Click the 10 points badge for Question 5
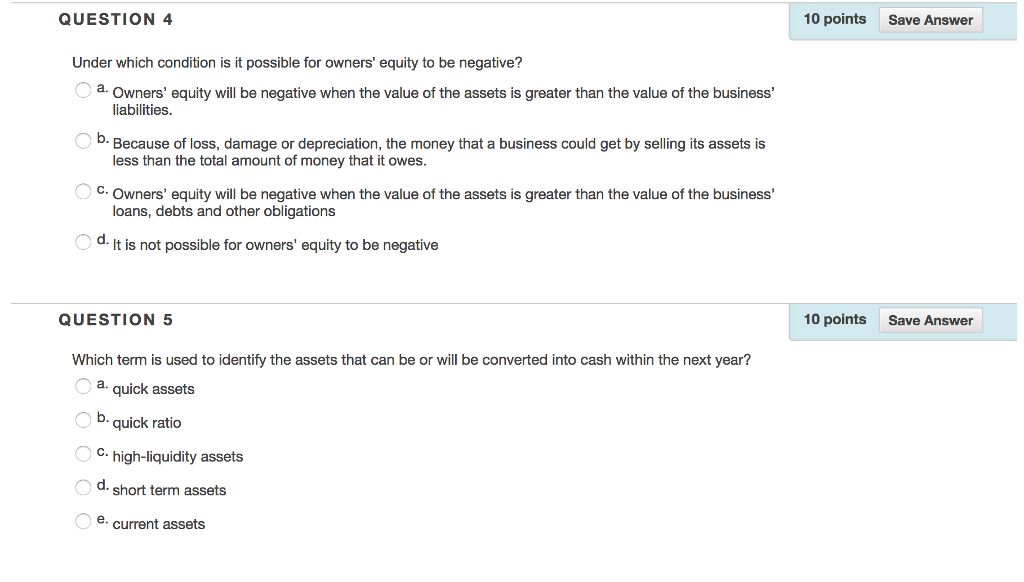Image resolution: width=1024 pixels, height=582 pixels. point(833,319)
